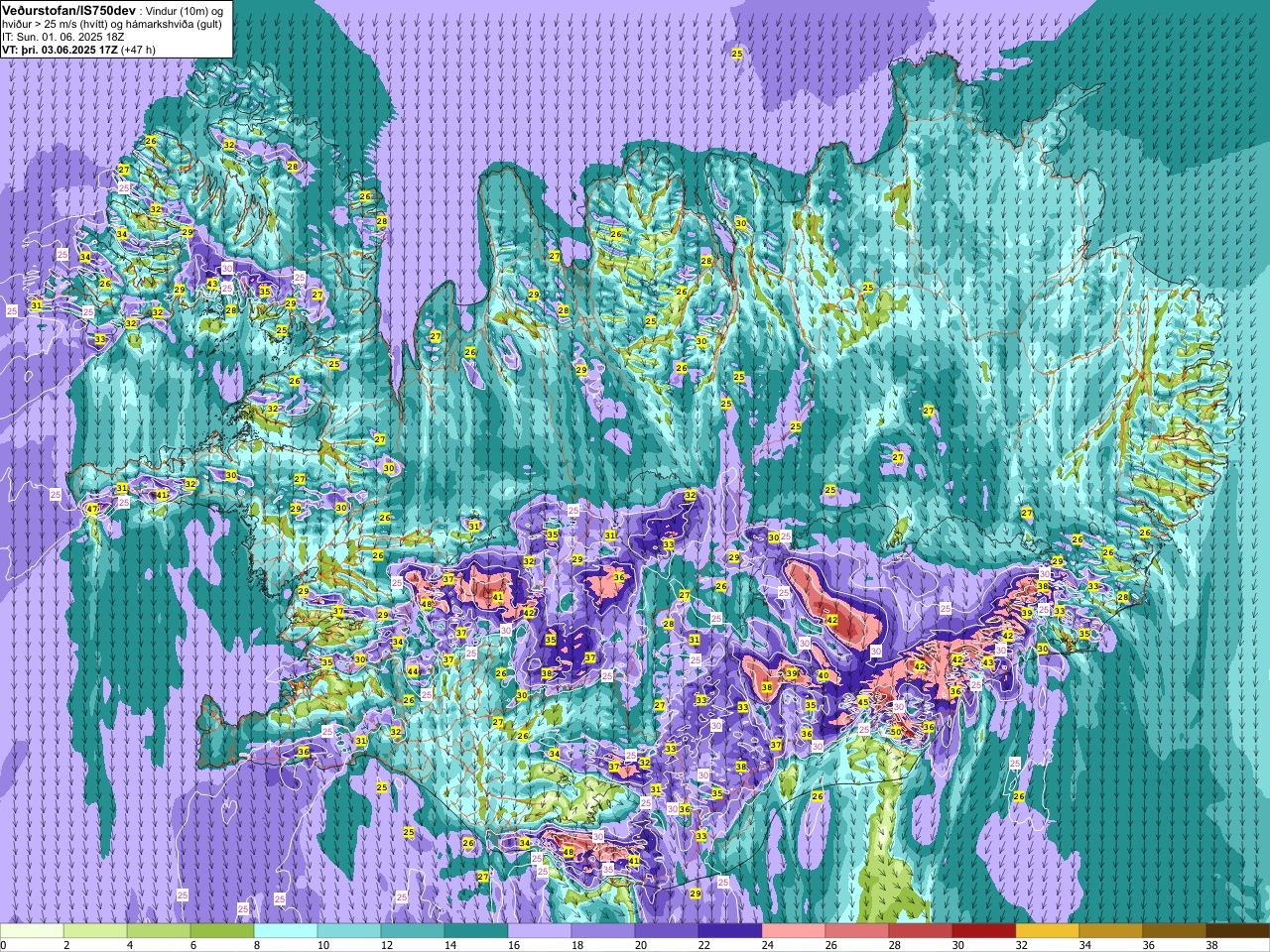Click the 8–10 m/s light cyan legend swatch
This screenshot has height=952, width=1270.
(286, 931)
